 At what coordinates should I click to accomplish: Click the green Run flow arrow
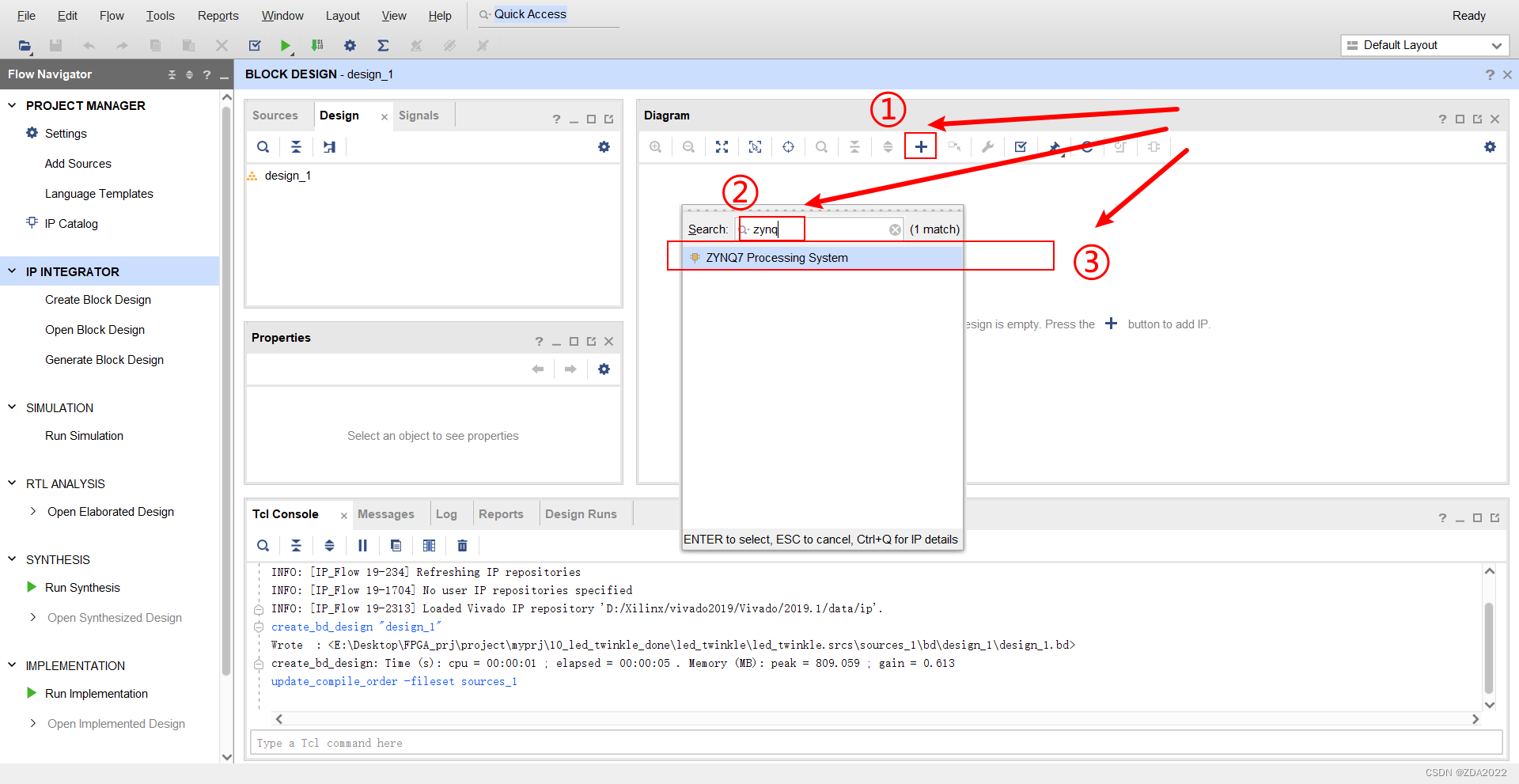[x=286, y=46]
